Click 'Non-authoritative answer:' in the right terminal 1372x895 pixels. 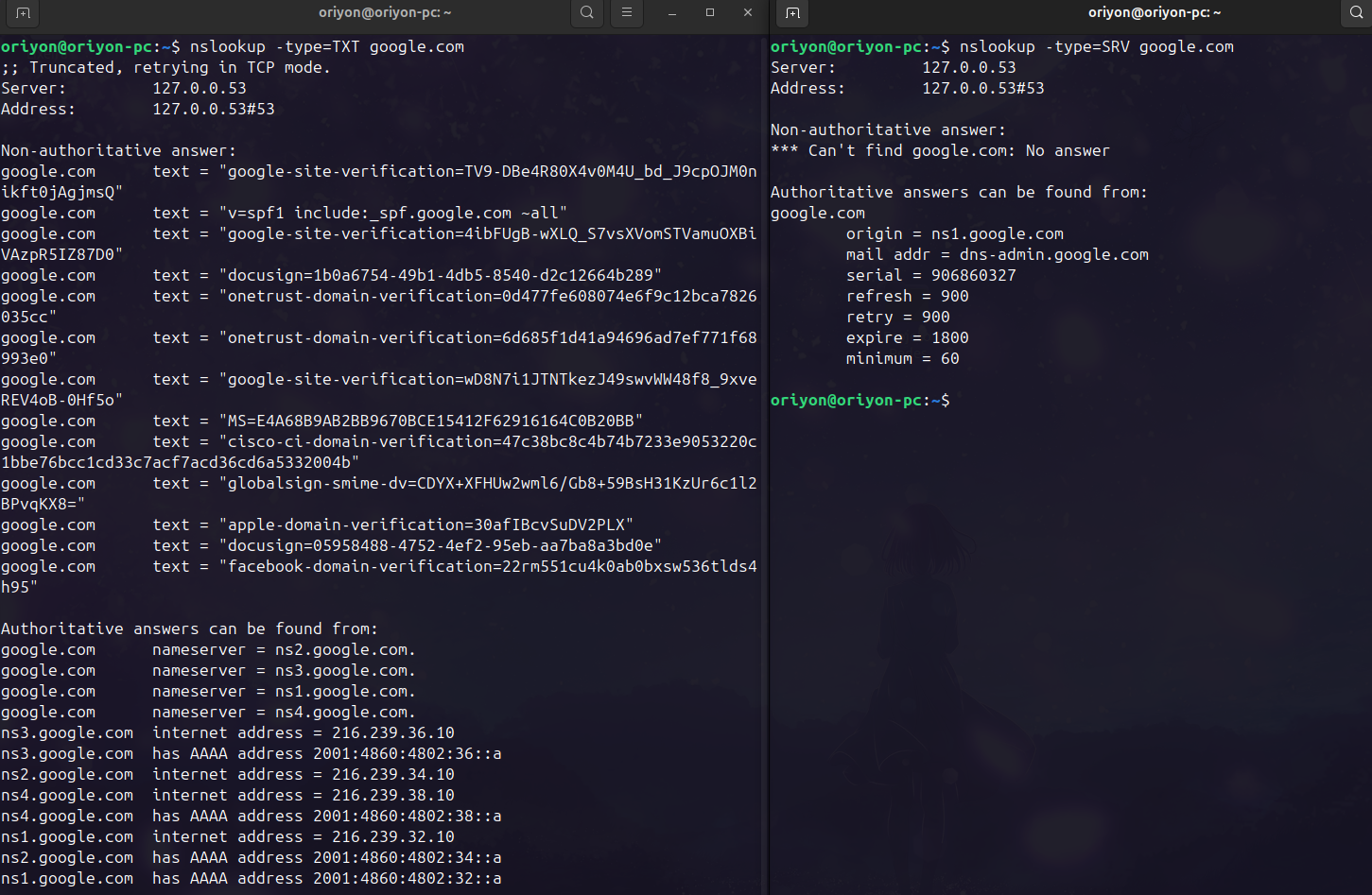pos(889,129)
